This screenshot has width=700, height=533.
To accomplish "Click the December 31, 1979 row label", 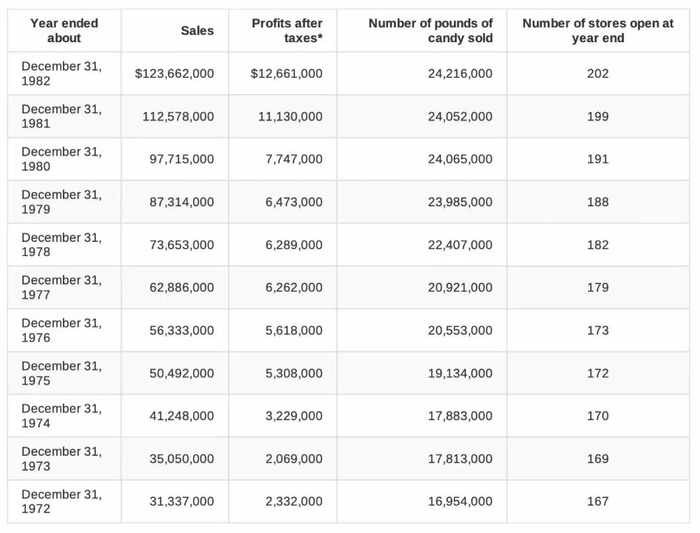I will click(61, 202).
